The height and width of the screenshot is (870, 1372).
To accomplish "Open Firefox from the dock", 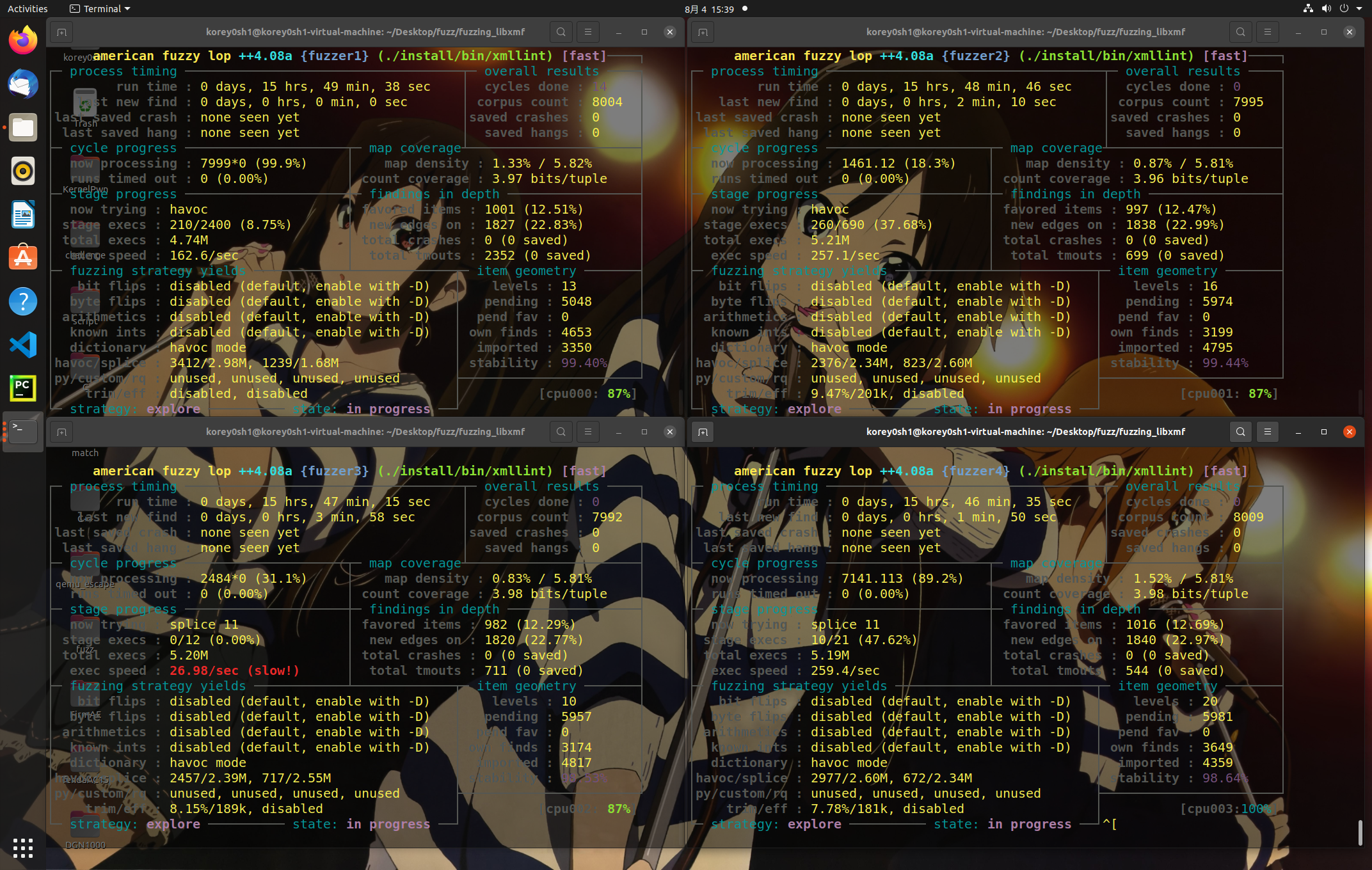I will 23,40.
